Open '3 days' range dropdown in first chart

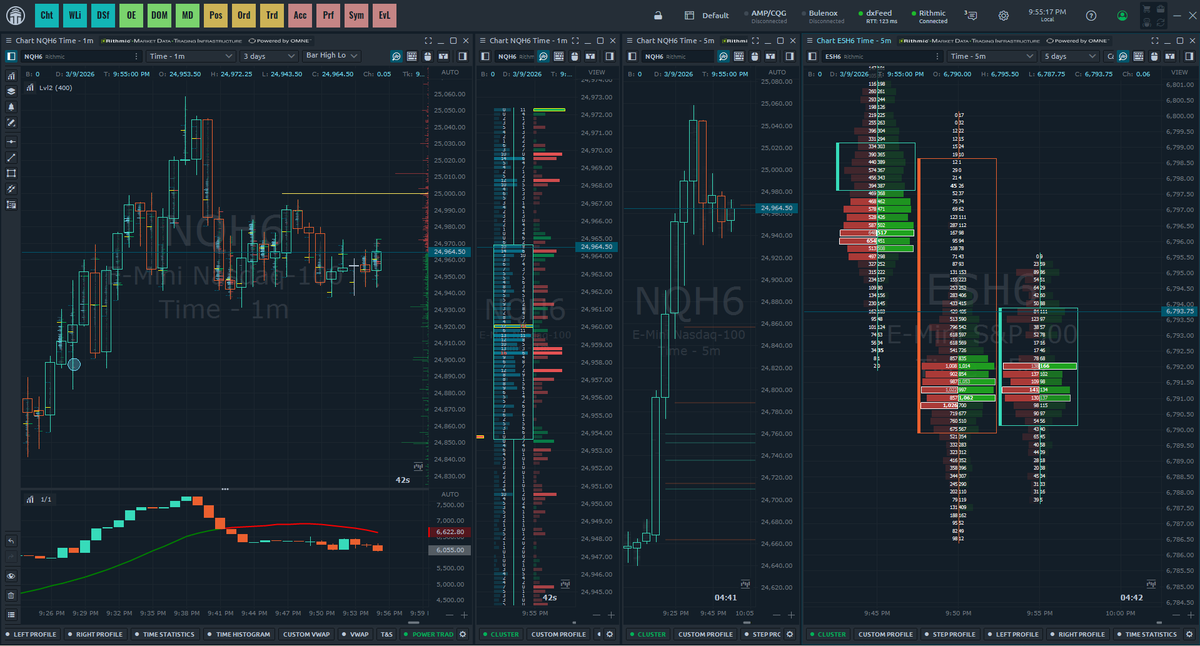coord(268,56)
